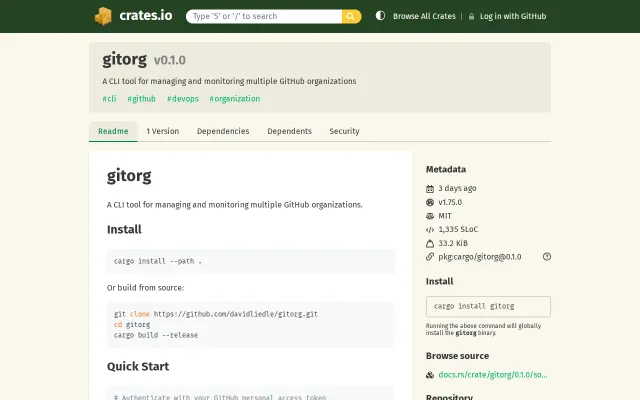Click the '33.2 KiB' size text
Viewport: 640px width, 400px height.
453,243
